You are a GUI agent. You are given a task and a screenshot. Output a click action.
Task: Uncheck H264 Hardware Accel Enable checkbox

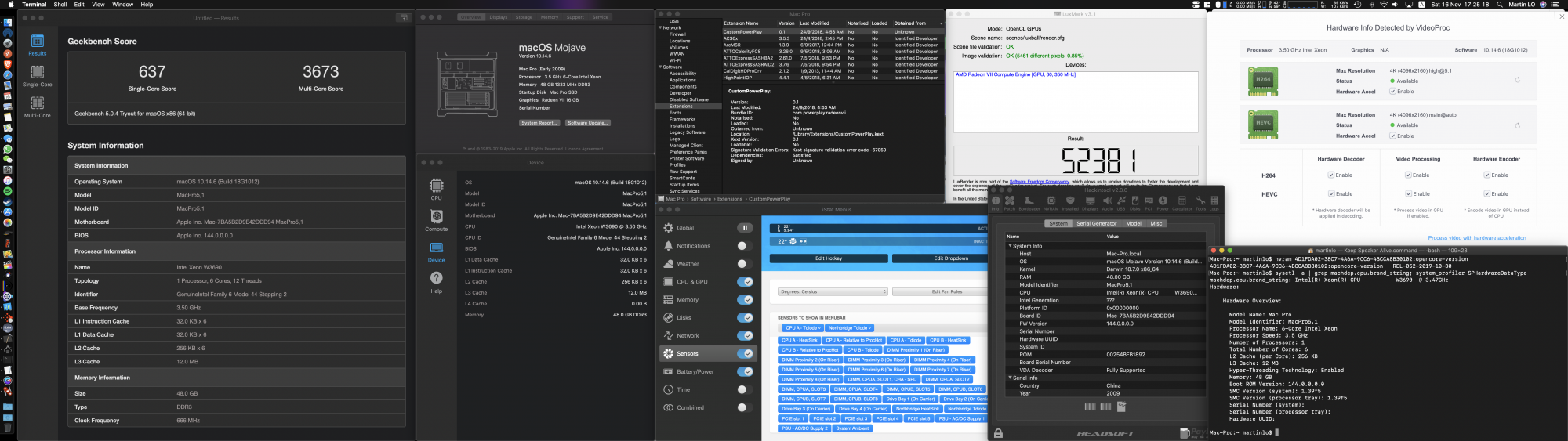click(1392, 92)
